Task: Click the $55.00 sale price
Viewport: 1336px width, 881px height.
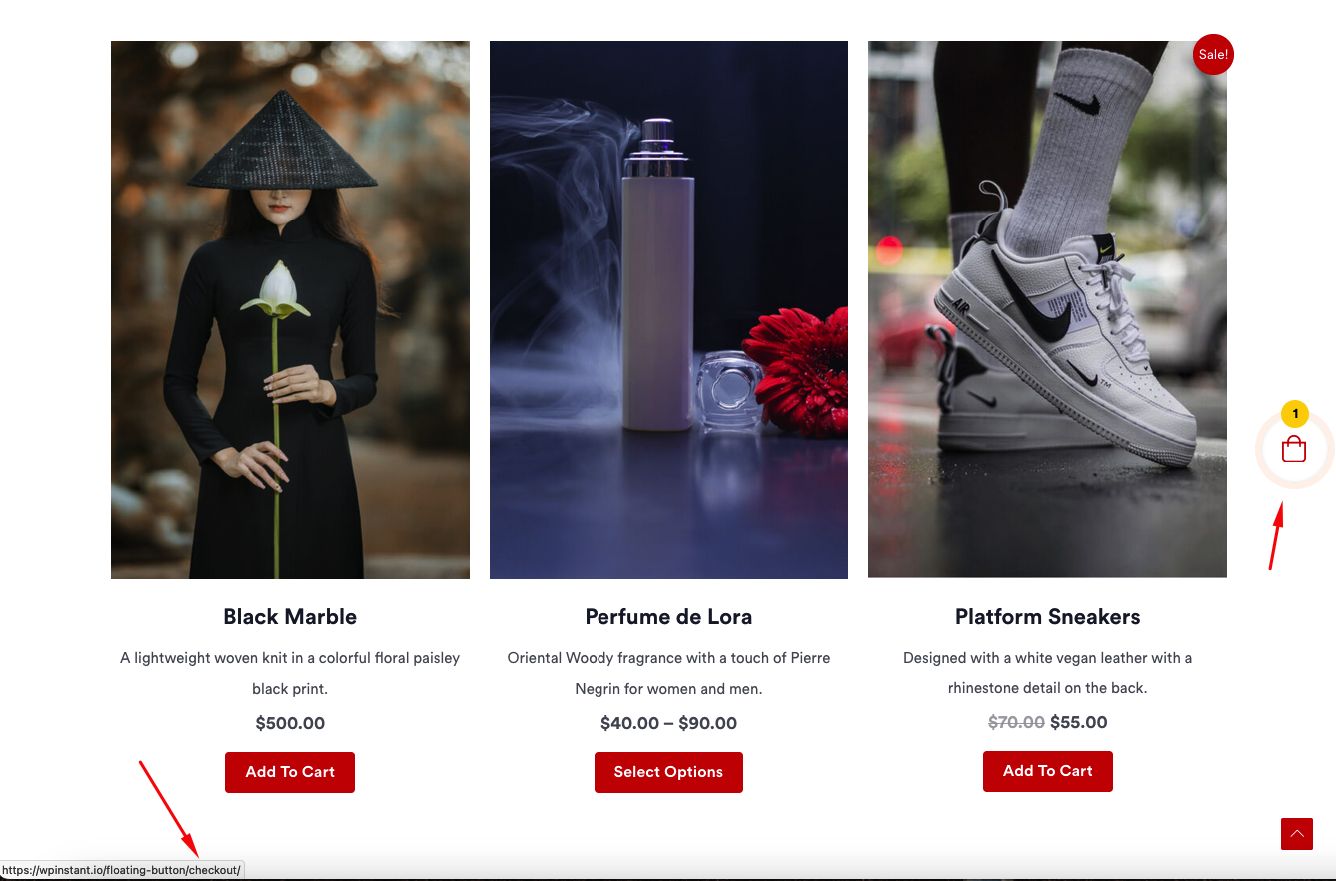Action: [x=1079, y=722]
